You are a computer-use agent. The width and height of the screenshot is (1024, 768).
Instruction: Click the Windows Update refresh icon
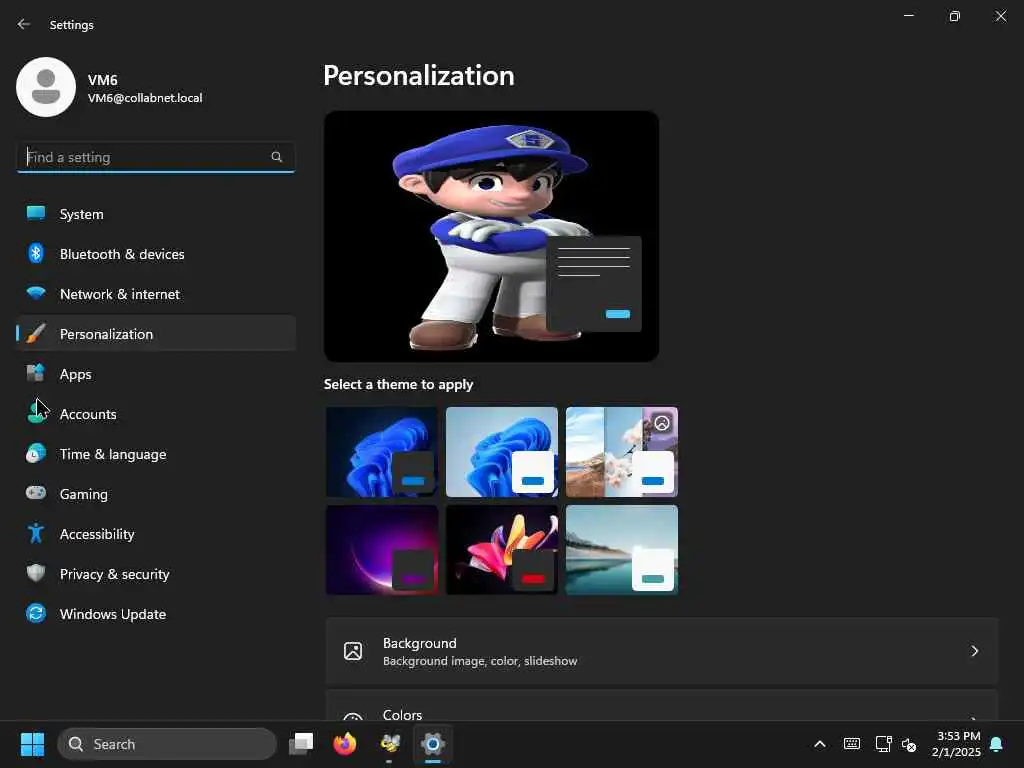tap(36, 613)
